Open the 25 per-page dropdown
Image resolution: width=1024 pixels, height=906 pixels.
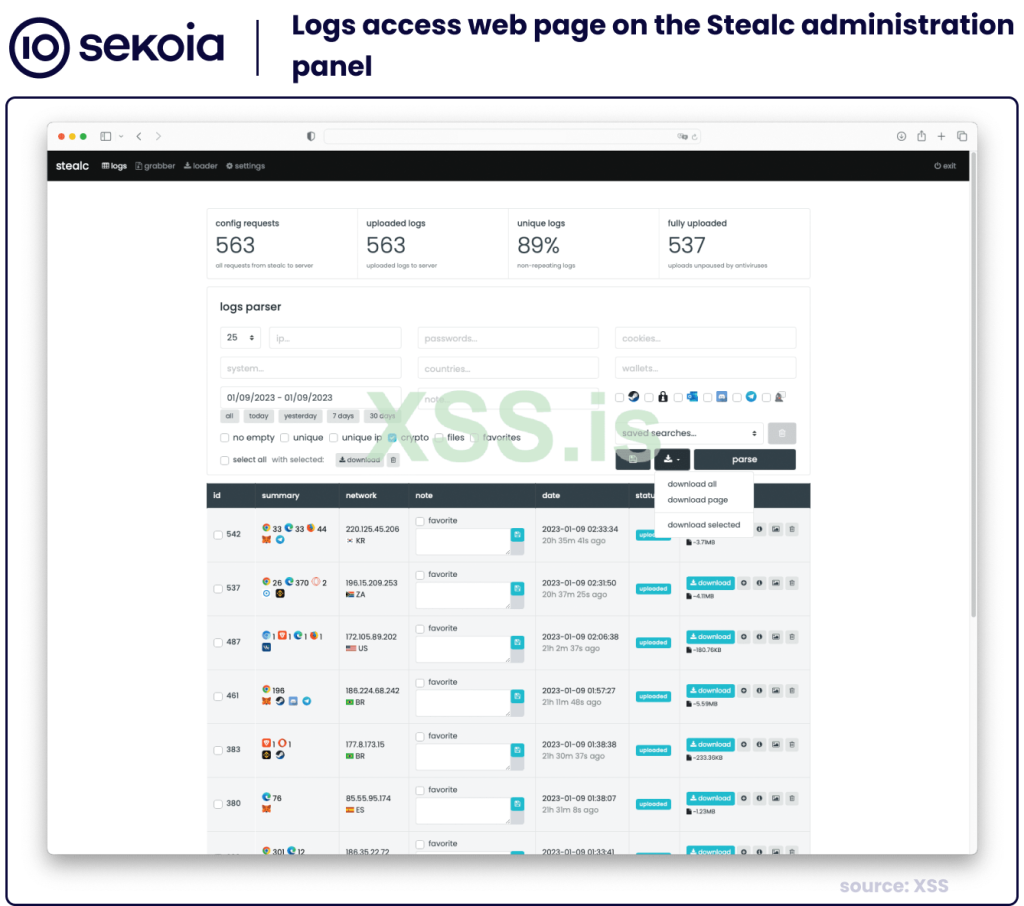[x=240, y=338]
